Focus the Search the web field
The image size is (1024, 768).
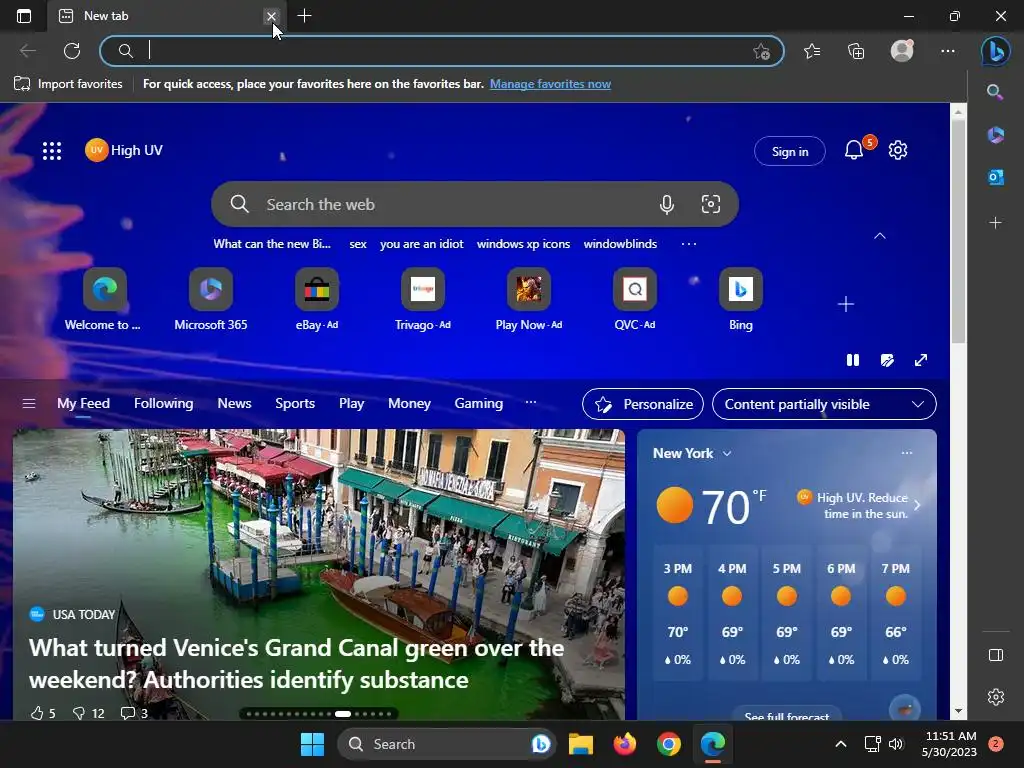point(475,204)
